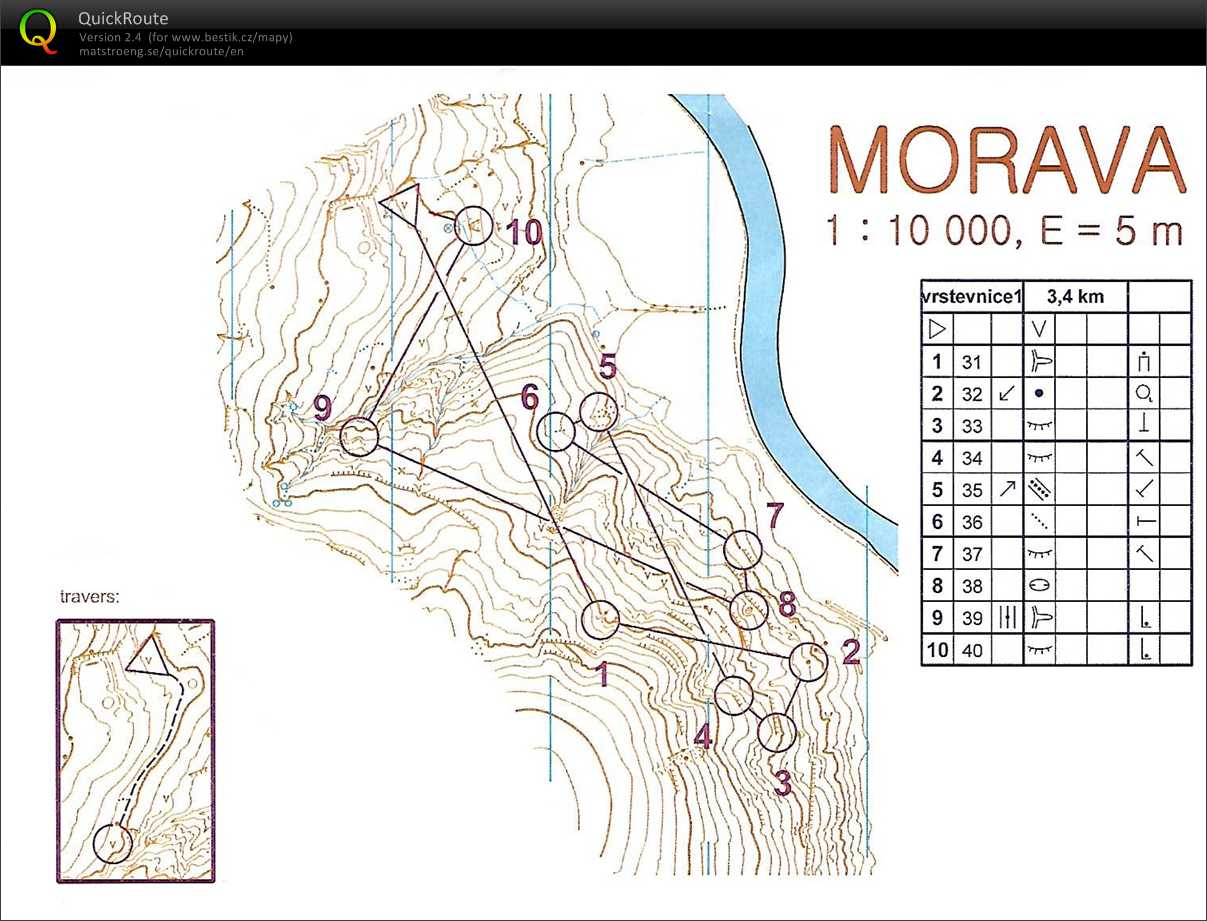Click control circle 5 on the map
Viewport: 1207px width, 921px height.
599,412
